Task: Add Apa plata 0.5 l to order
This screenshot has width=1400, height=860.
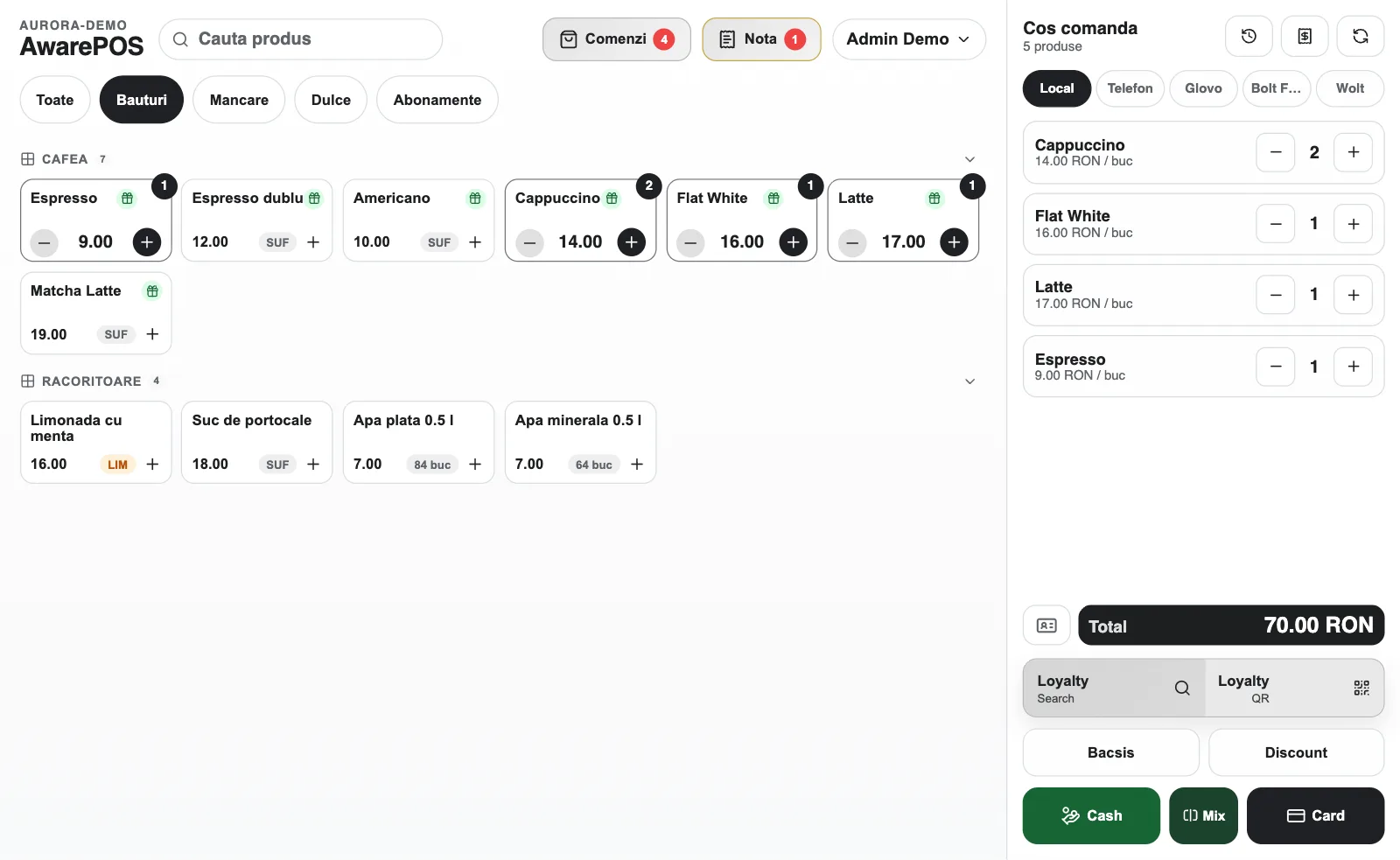Action: (475, 465)
